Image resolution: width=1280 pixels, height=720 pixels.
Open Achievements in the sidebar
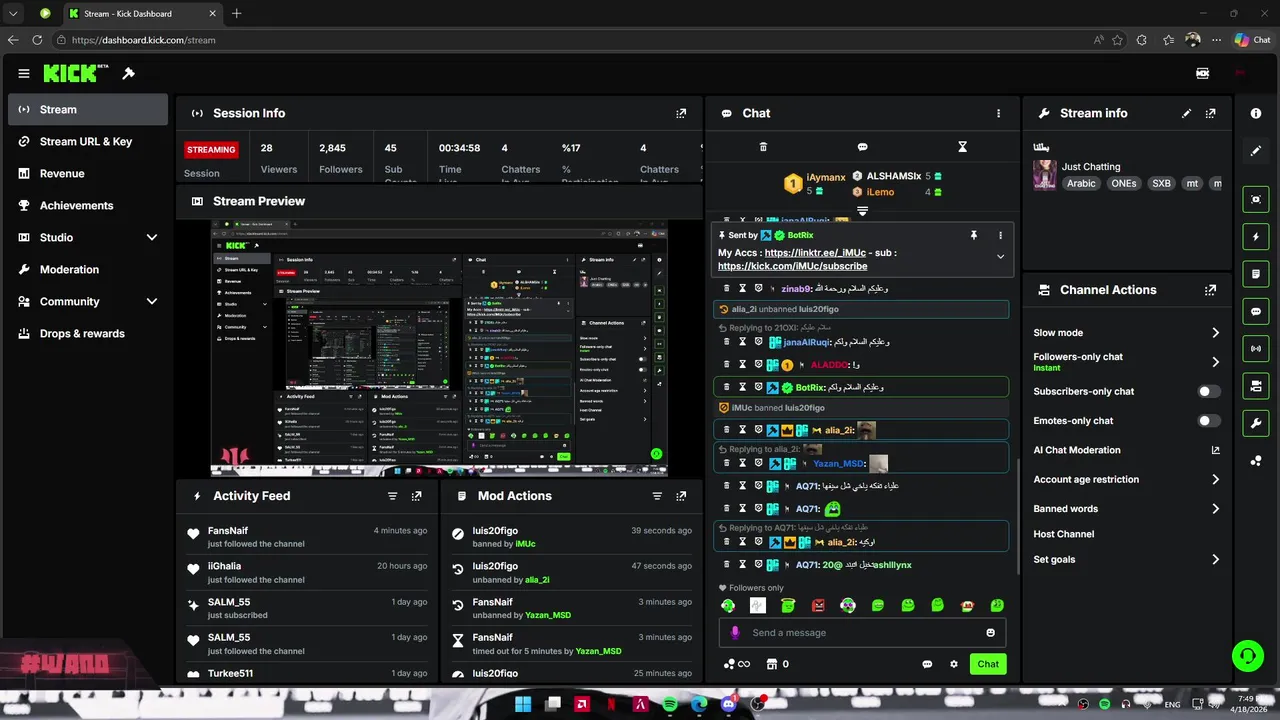(x=88, y=206)
